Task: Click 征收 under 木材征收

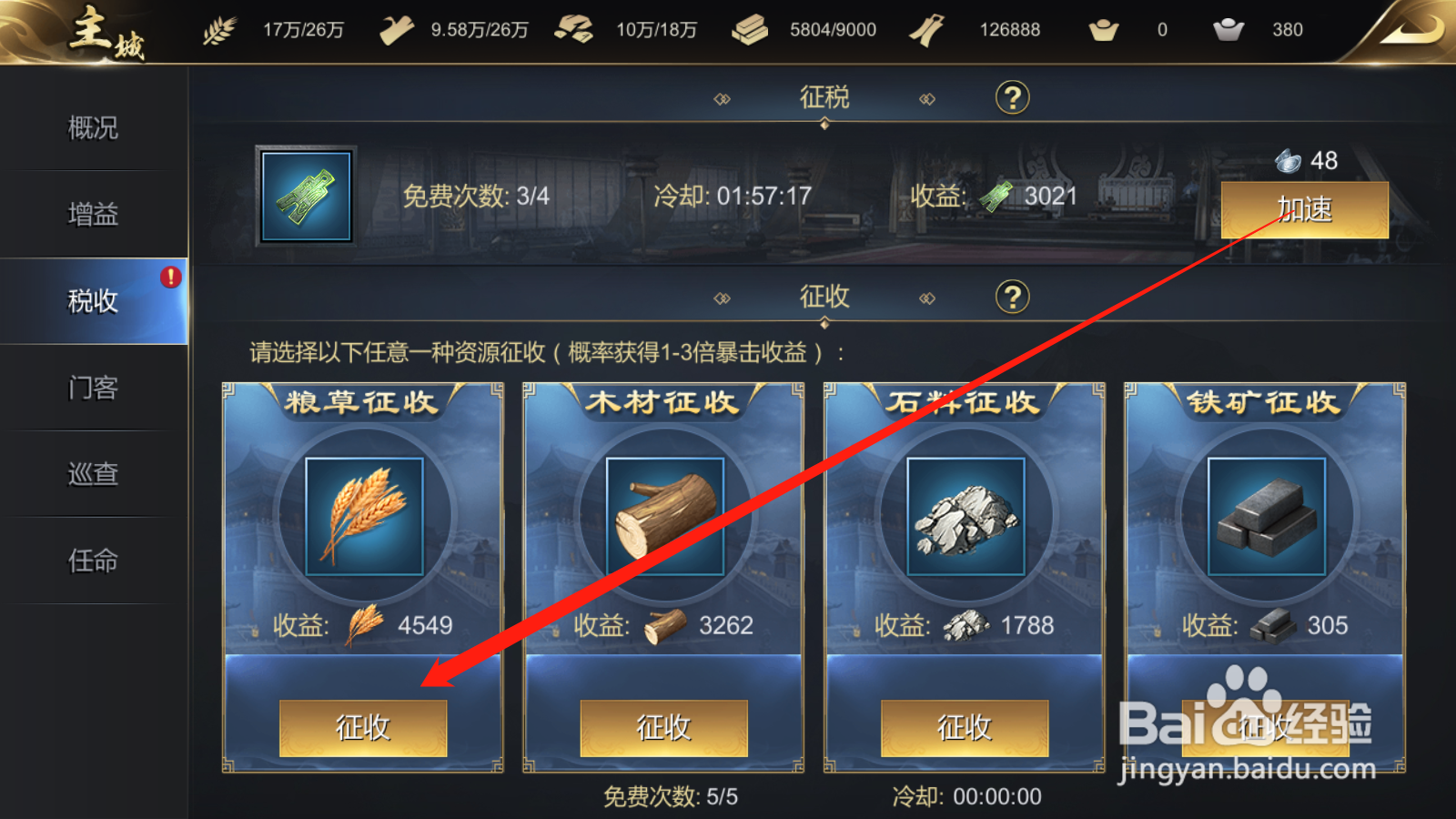Action: 664,728
